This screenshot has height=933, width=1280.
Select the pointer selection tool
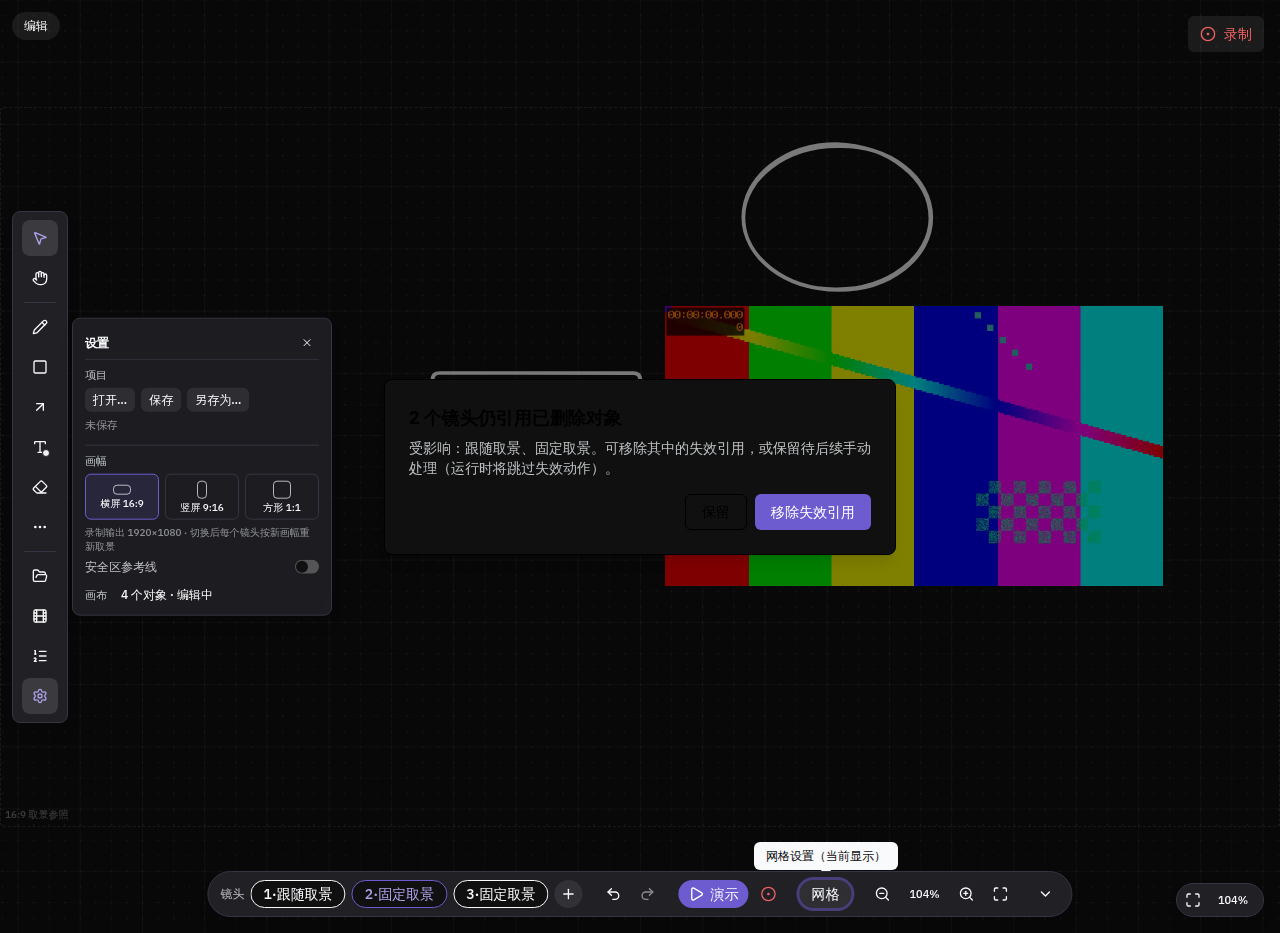pyautogui.click(x=40, y=238)
